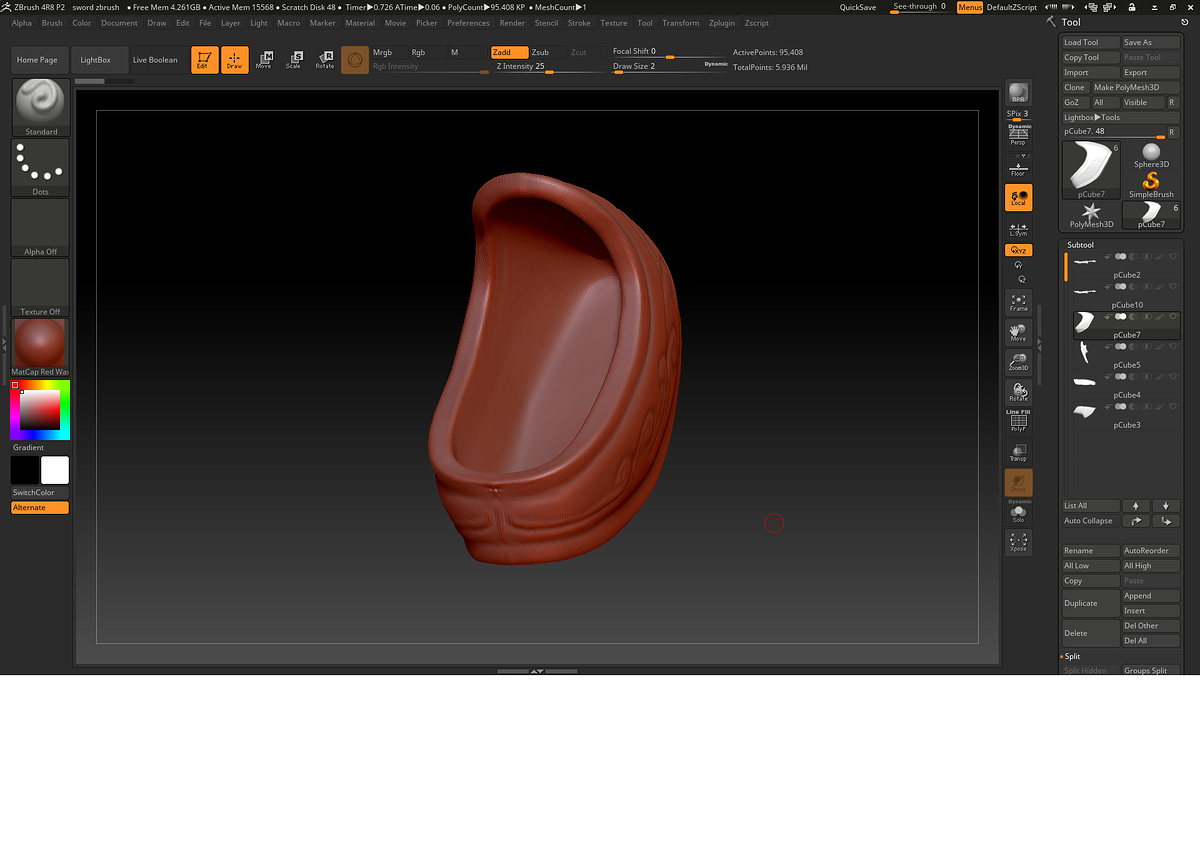
Task: Click the QuickSave button
Action: [858, 7]
